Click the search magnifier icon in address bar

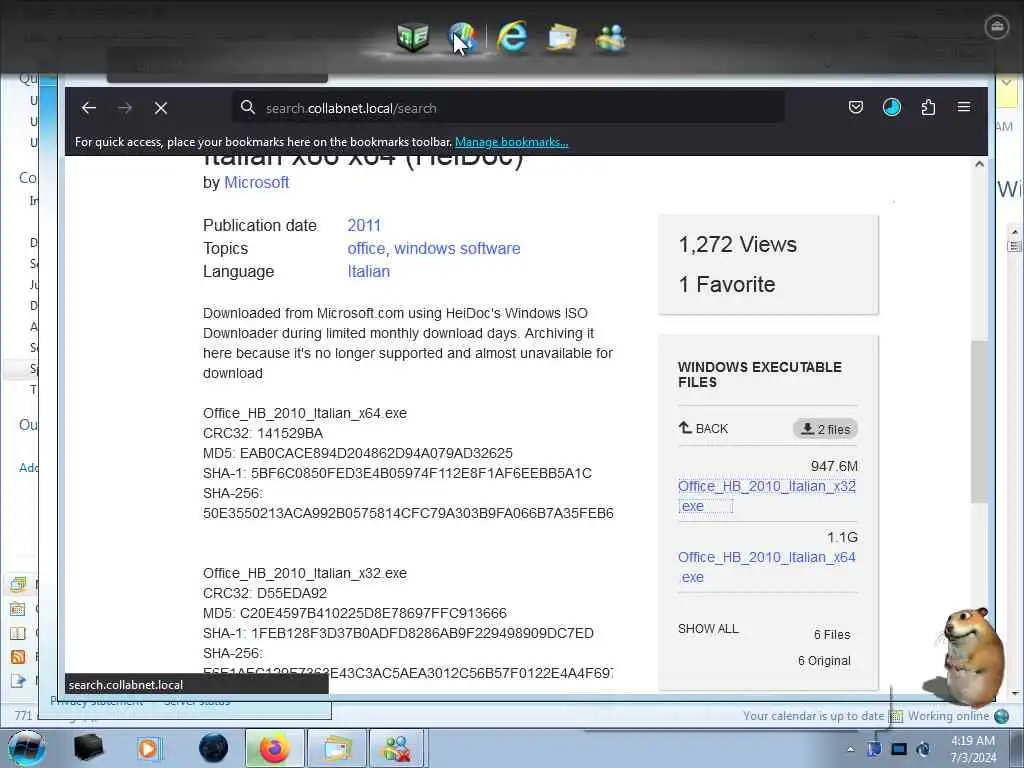pyautogui.click(x=248, y=107)
